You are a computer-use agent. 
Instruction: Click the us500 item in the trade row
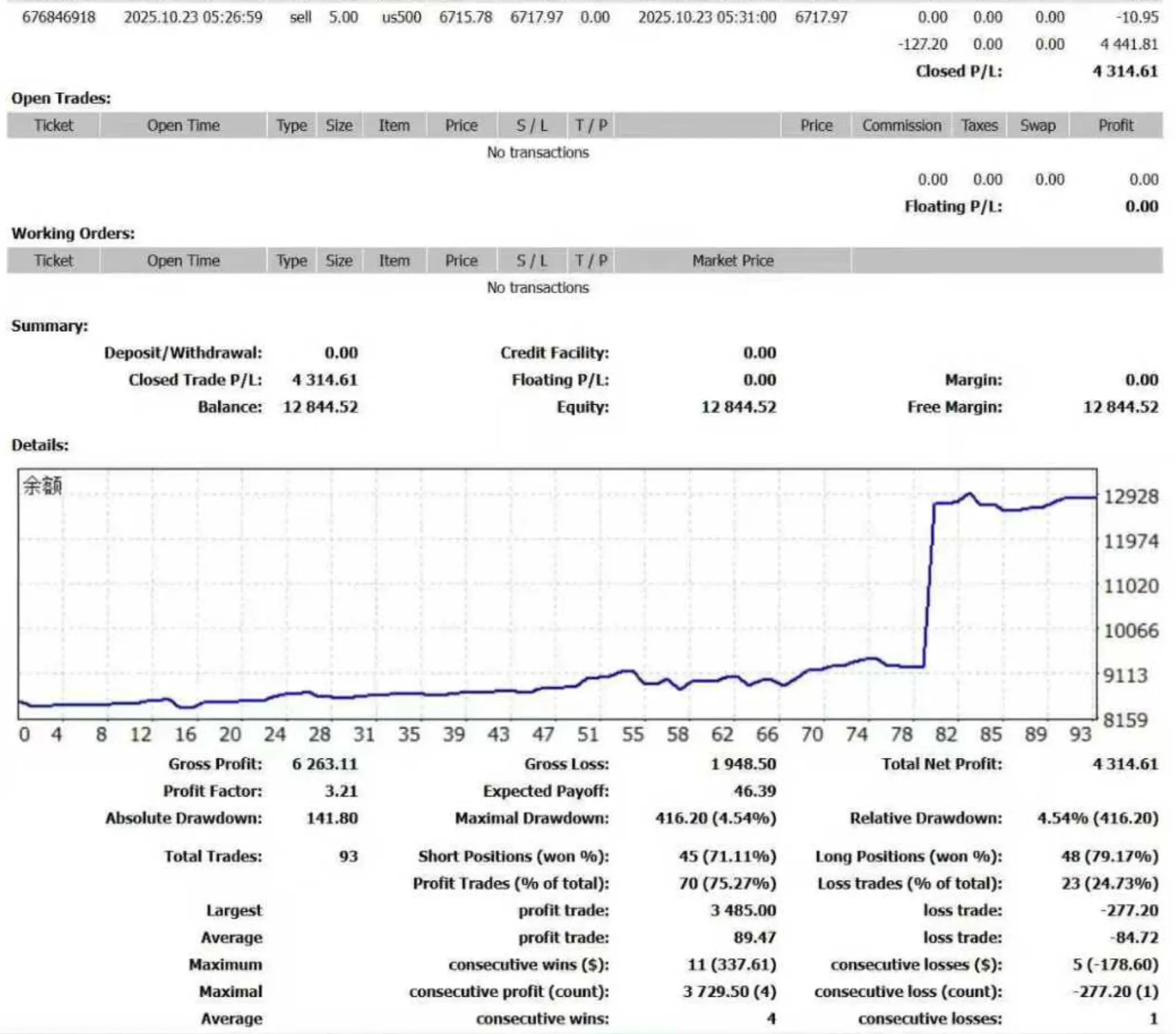(x=401, y=17)
